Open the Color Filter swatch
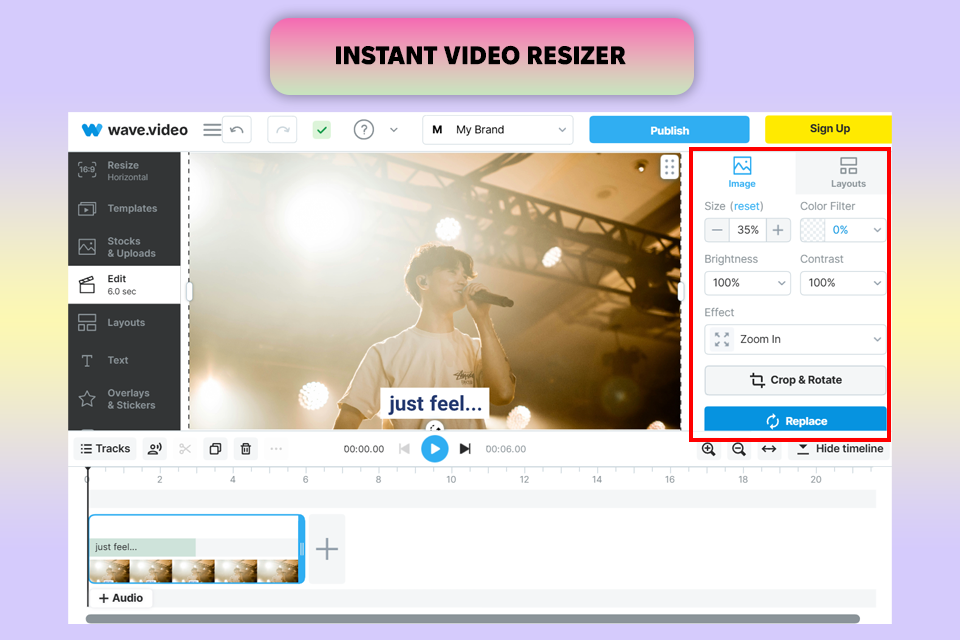The height and width of the screenshot is (640, 960). (812, 230)
